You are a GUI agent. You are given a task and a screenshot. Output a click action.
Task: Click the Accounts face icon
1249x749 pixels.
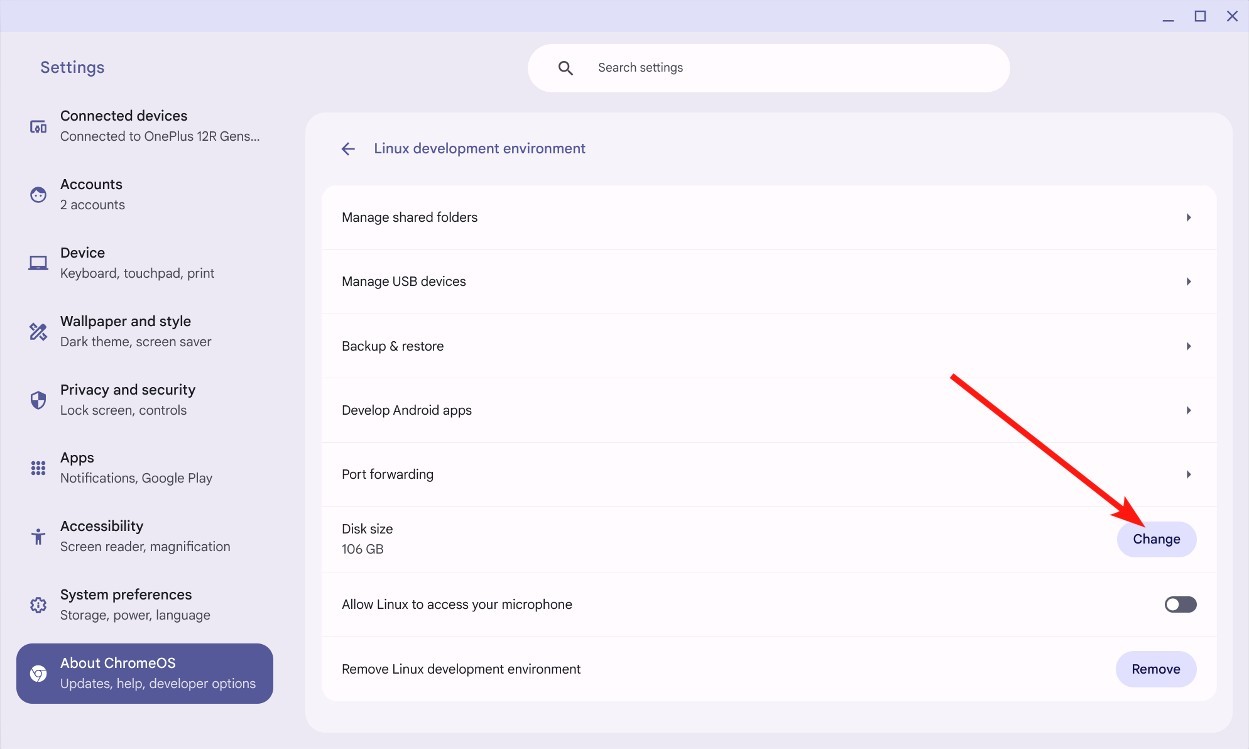pyautogui.click(x=38, y=195)
